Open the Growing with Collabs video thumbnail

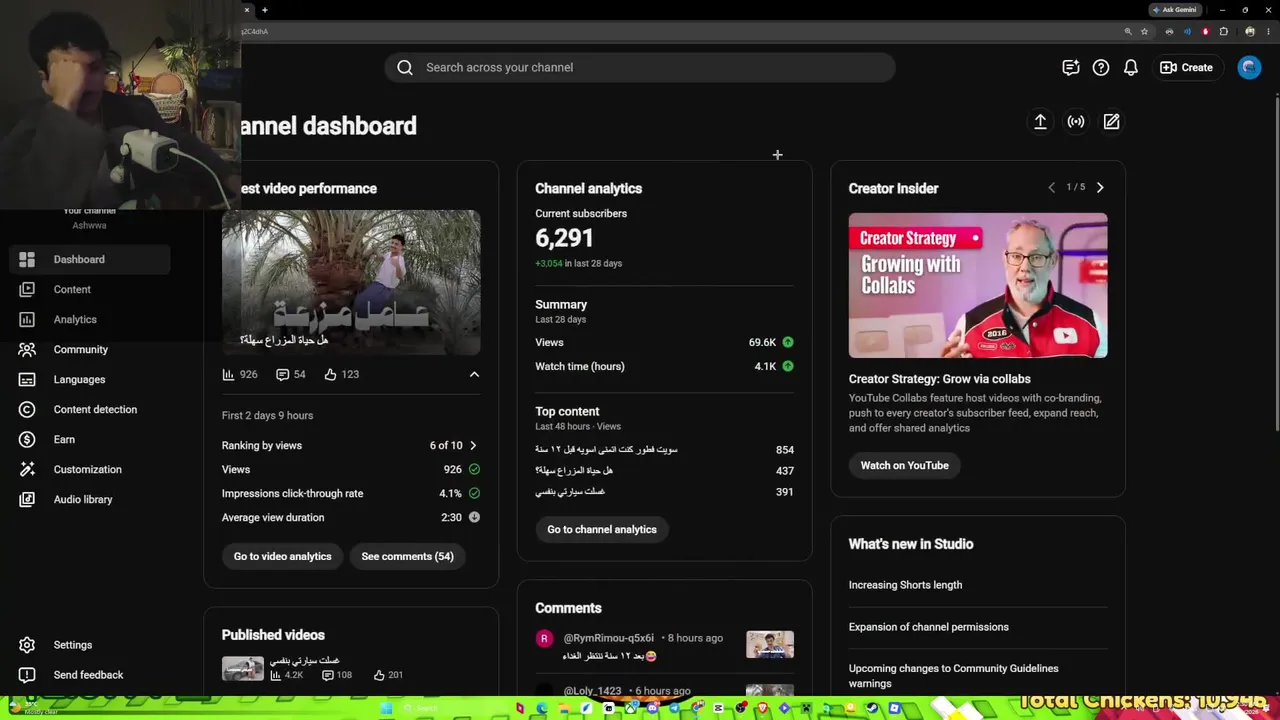(x=978, y=285)
